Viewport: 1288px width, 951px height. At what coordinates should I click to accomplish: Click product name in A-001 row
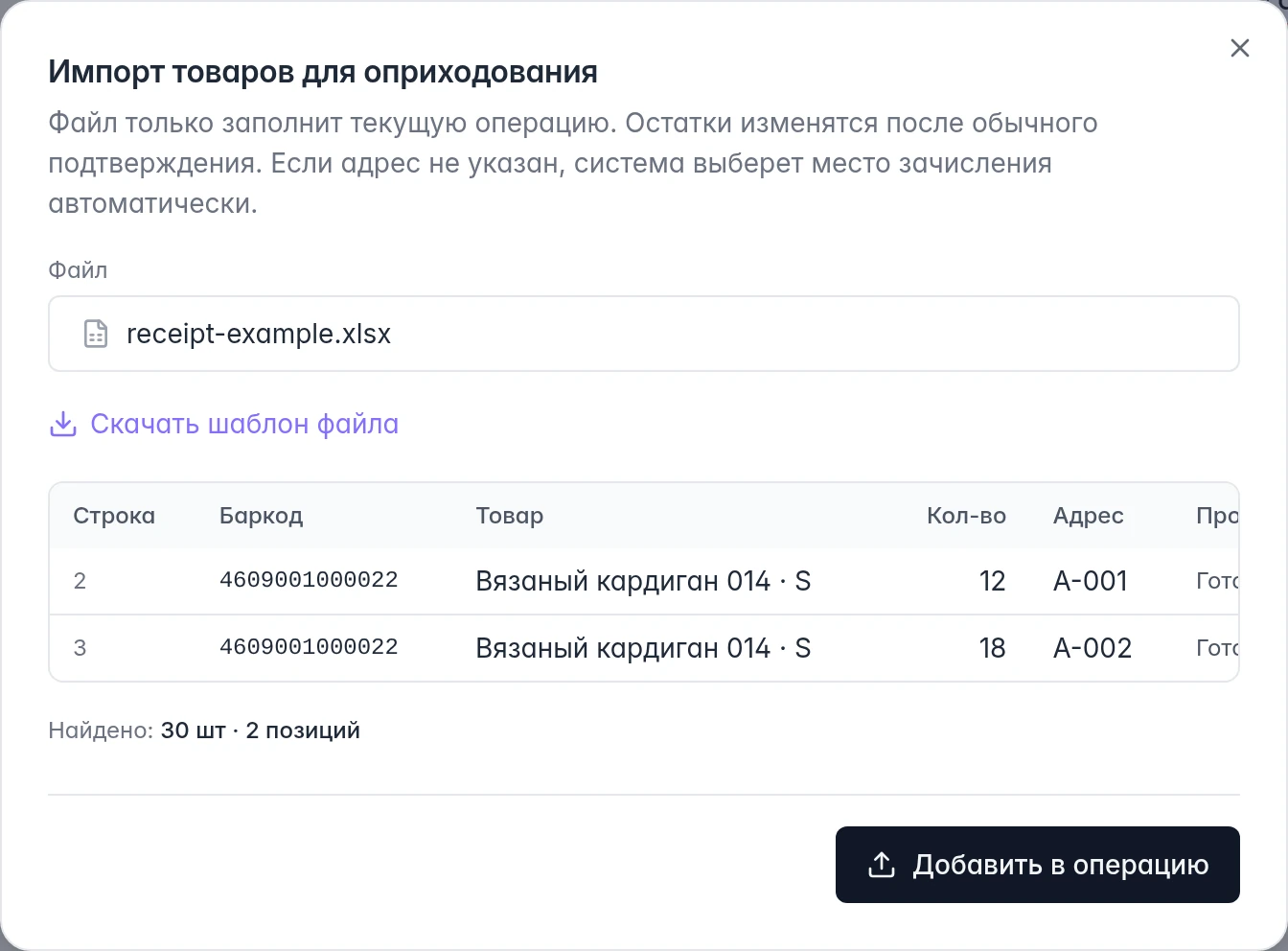click(643, 581)
